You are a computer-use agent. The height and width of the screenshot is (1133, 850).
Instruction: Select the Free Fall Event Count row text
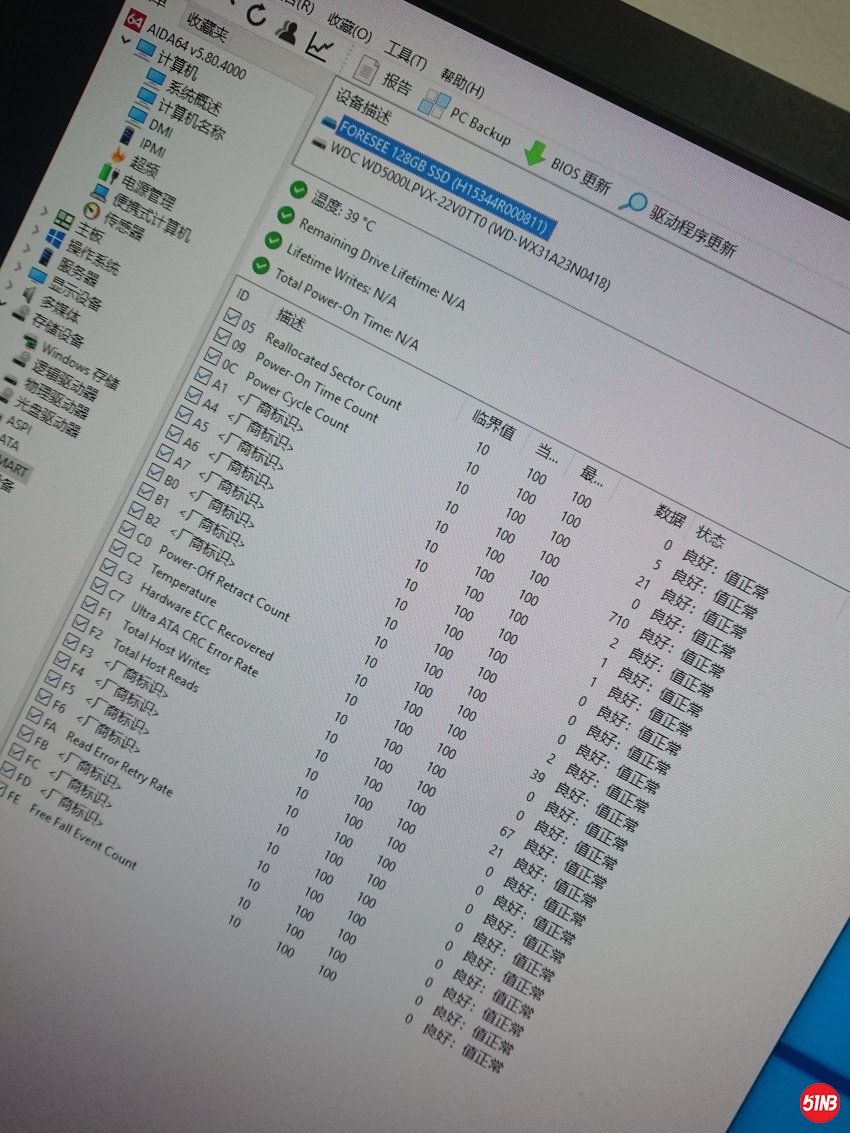(x=82, y=836)
